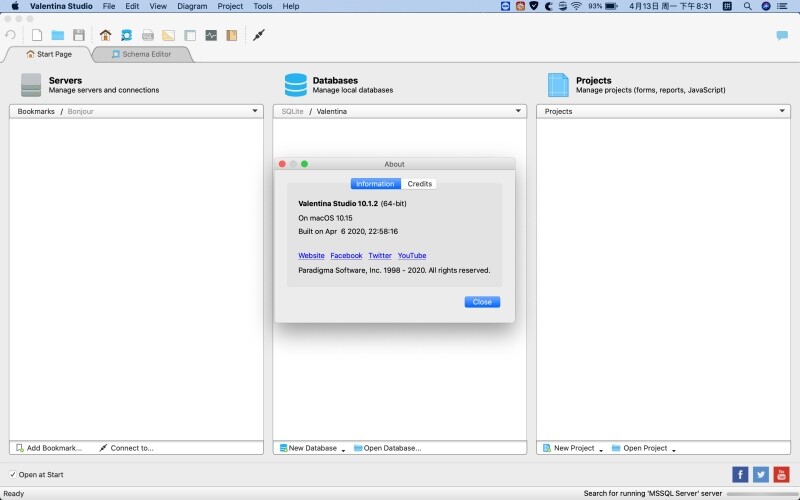Open the Website link in About dialog

pyautogui.click(x=311, y=256)
